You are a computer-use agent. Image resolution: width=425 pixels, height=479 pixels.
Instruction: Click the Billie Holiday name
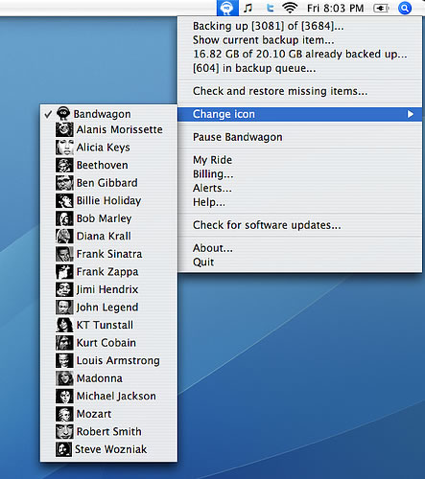(x=109, y=201)
